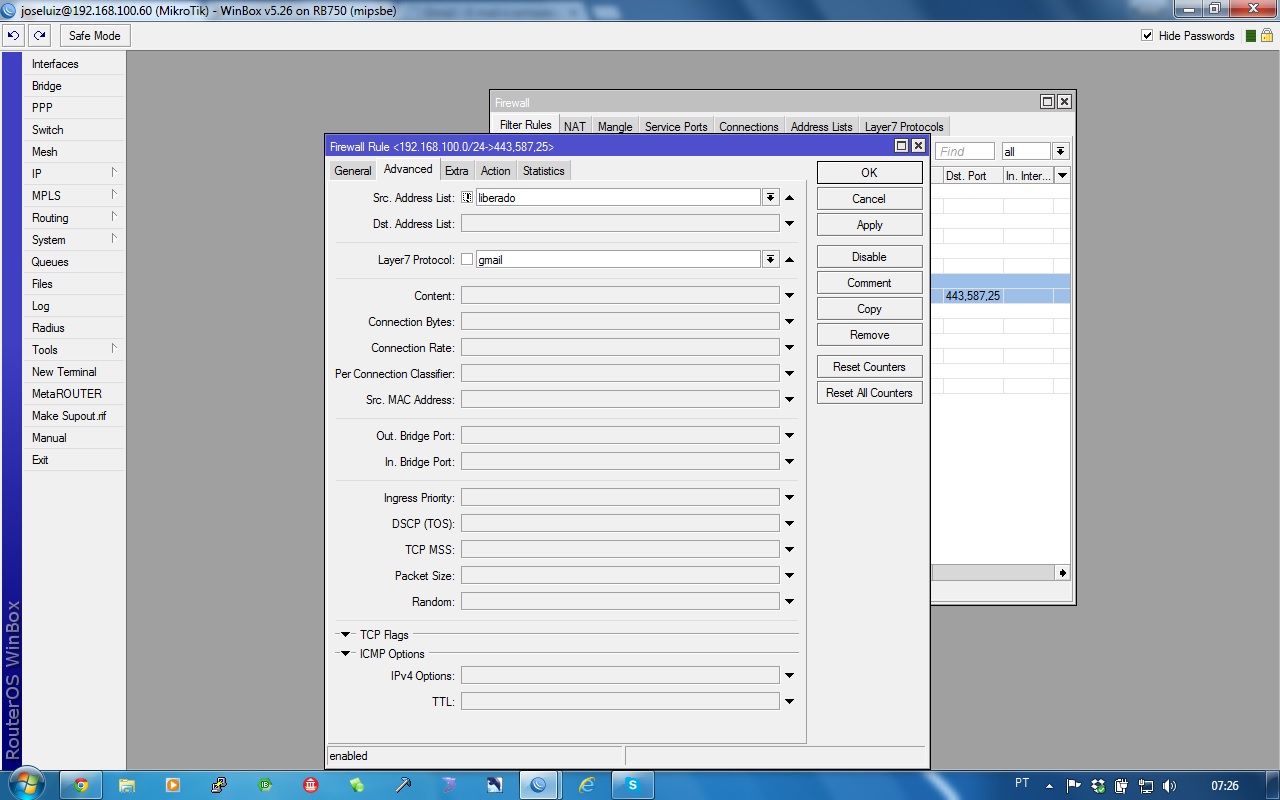Cancel the firewall rule dialog

869,199
